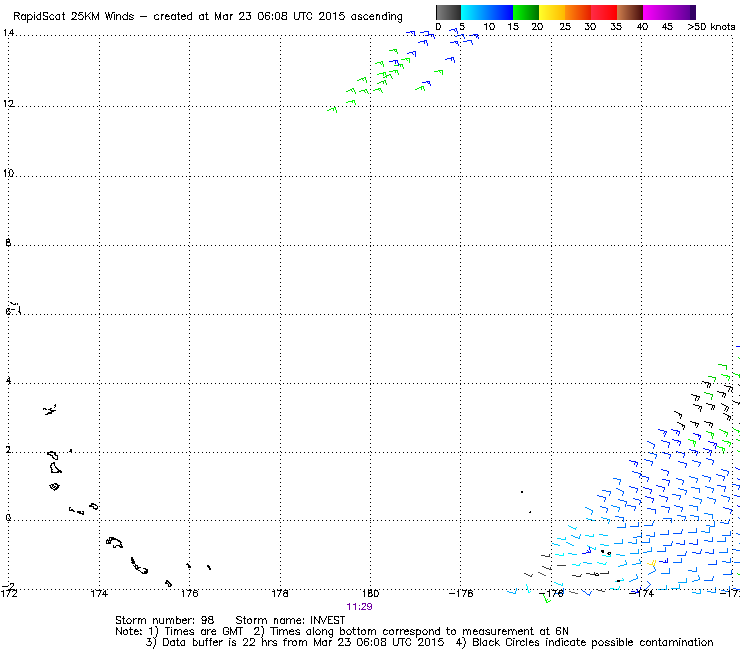The width and height of the screenshot is (740, 650).
Task: Click the magenta 40-45 knot legend segment
Action: point(656,12)
